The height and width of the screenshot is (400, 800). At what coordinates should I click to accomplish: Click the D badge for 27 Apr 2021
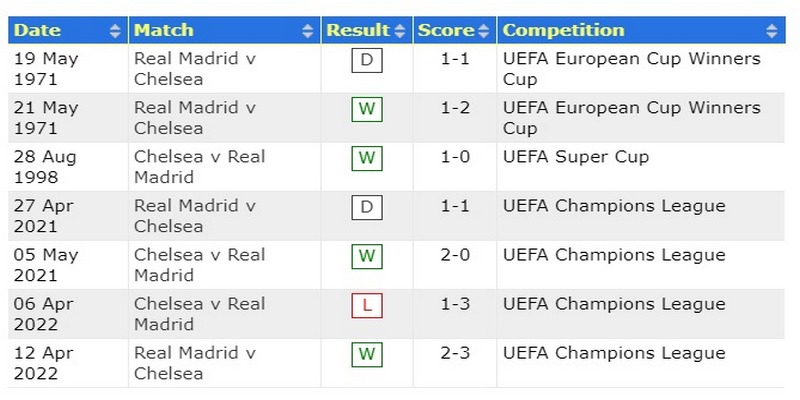click(x=367, y=208)
